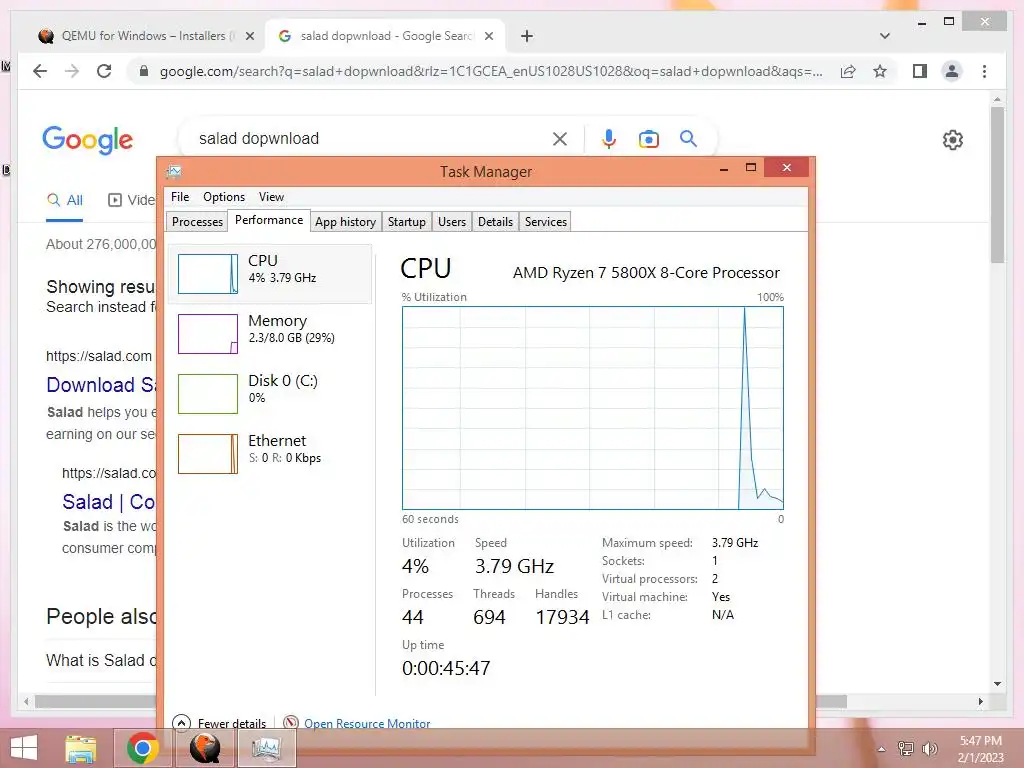
Task: Close the QEMU for Windows tab
Action: (x=249, y=36)
